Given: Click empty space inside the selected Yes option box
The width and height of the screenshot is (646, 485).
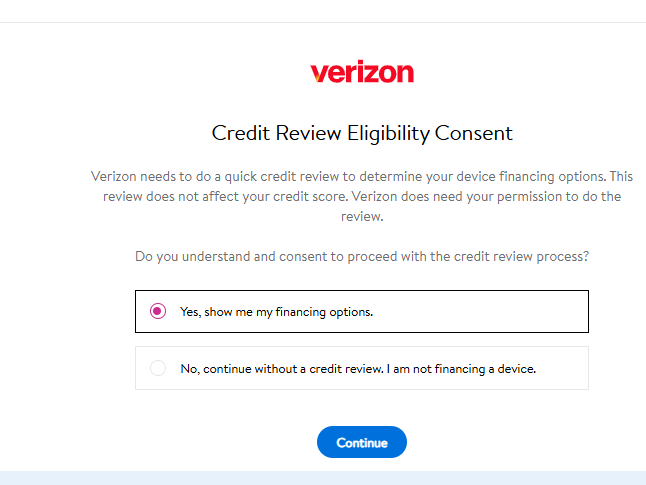Looking at the screenshot, I should (x=480, y=311).
